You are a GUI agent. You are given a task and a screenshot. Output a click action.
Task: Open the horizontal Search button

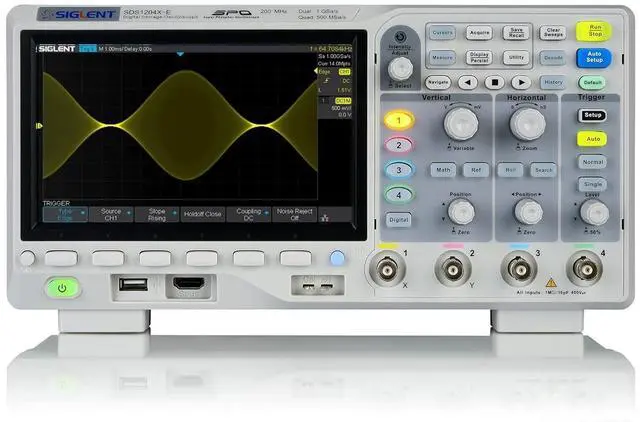click(x=543, y=170)
